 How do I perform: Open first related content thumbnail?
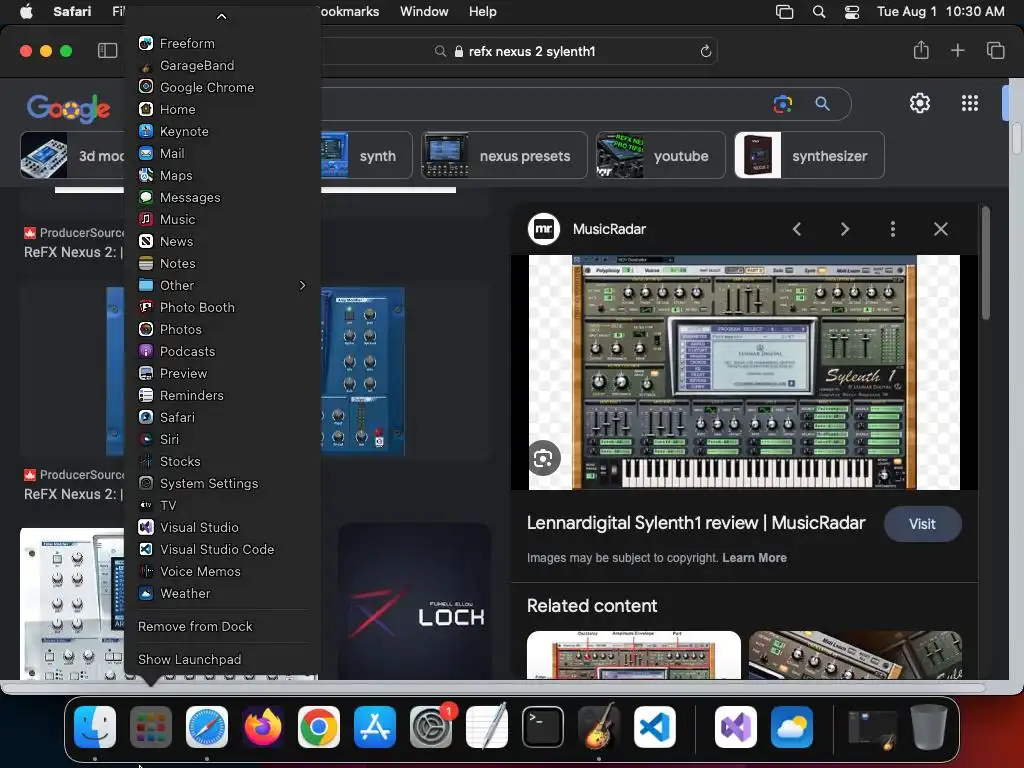point(633,654)
